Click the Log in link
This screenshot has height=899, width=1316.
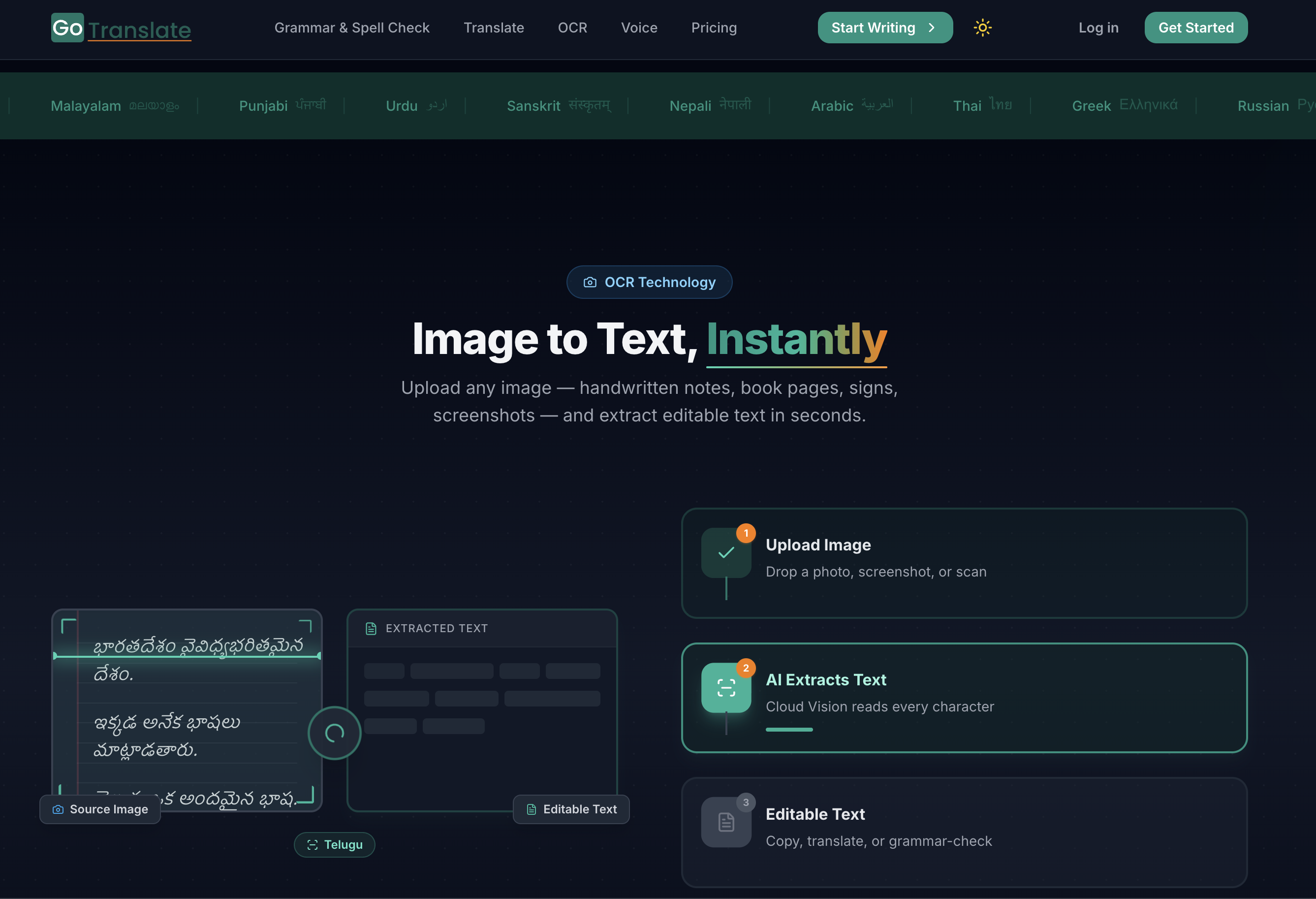[x=1098, y=27]
